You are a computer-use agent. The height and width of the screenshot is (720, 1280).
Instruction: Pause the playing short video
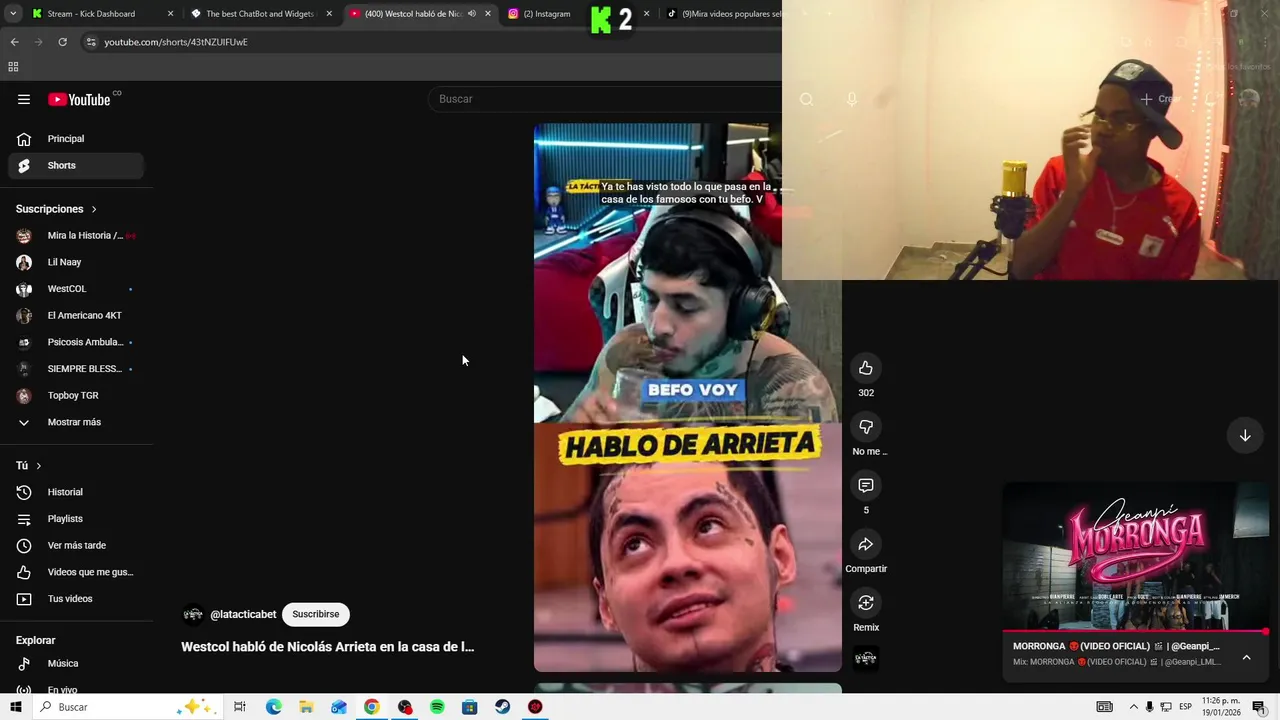tap(687, 398)
